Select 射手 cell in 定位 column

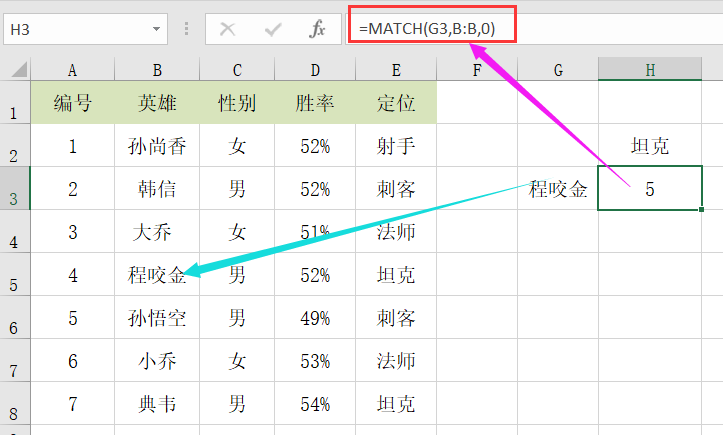pos(396,145)
